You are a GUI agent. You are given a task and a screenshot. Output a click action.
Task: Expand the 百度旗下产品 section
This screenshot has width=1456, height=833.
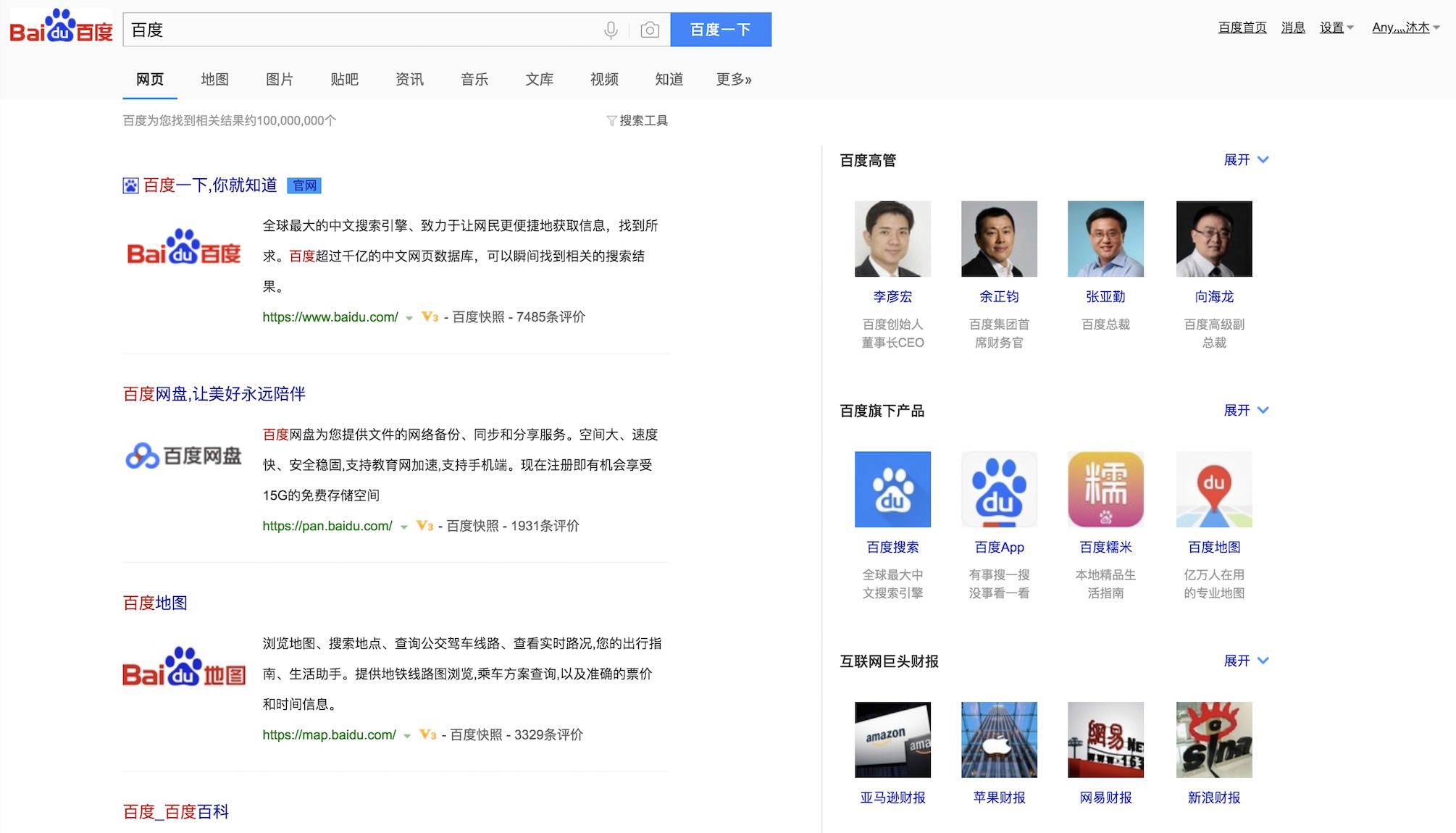coord(1246,410)
